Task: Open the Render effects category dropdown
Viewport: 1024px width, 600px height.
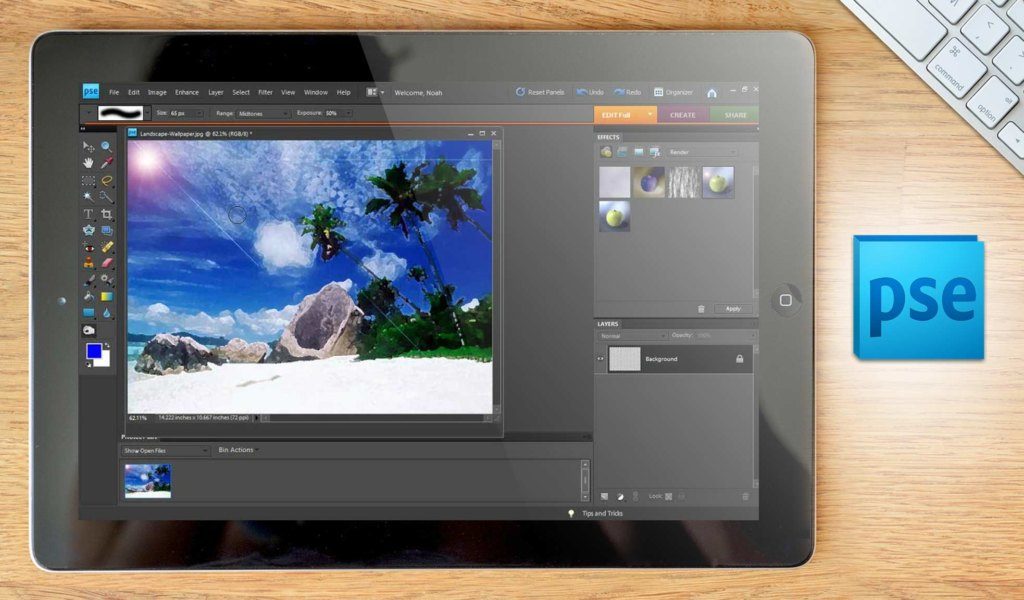Action: click(701, 152)
